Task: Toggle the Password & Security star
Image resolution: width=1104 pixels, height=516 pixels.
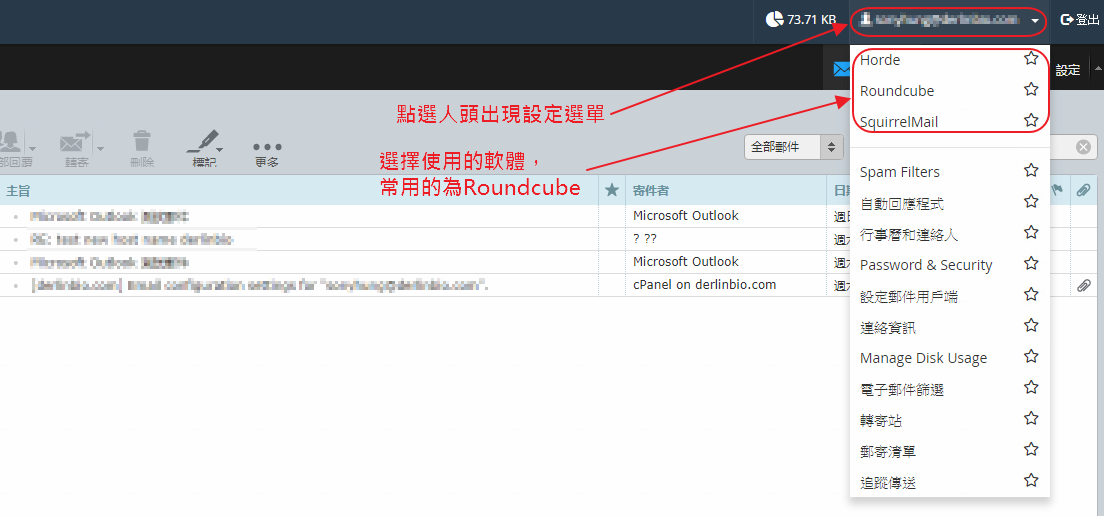Action: pyautogui.click(x=1031, y=263)
